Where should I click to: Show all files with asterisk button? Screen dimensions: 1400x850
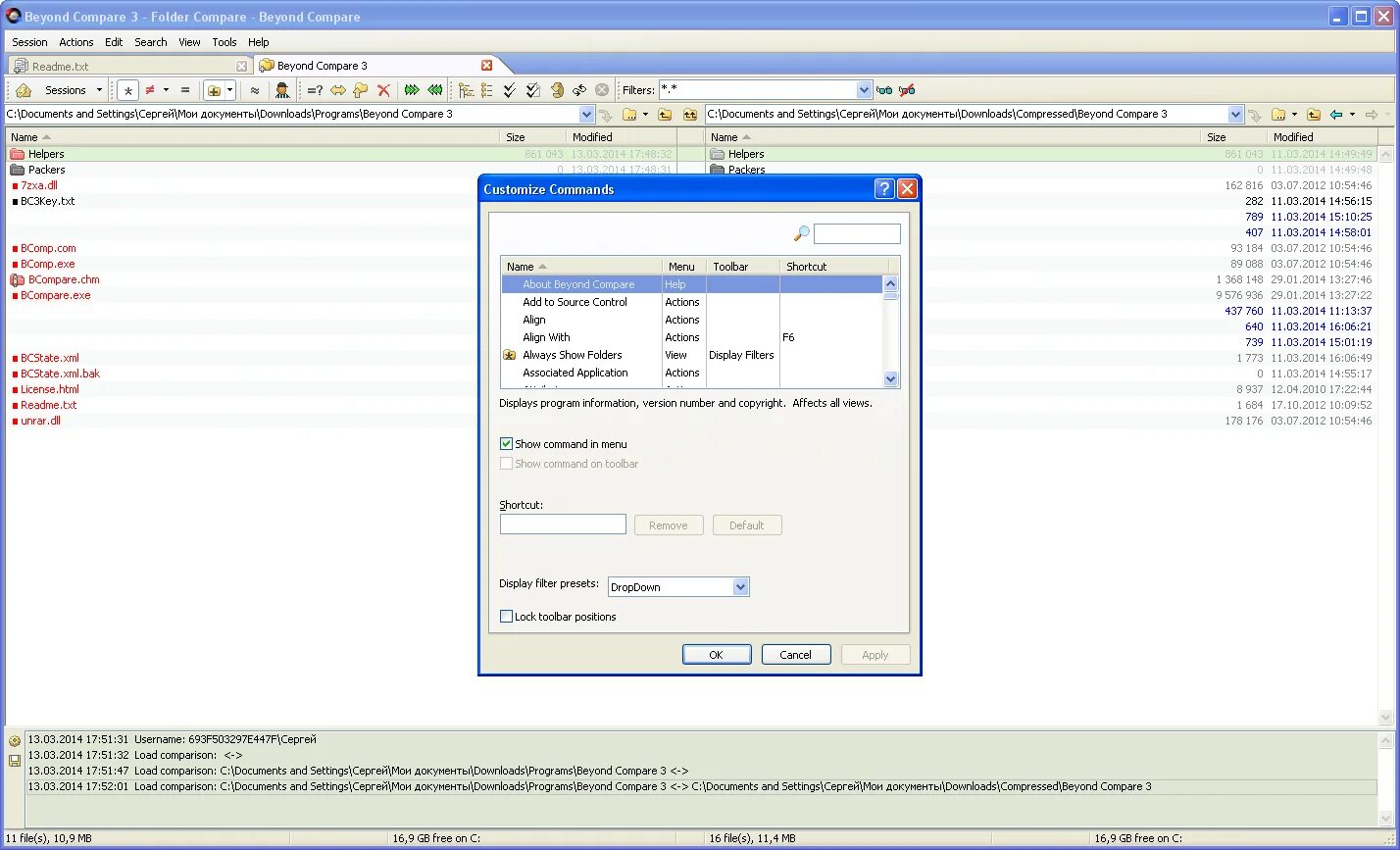pos(127,90)
